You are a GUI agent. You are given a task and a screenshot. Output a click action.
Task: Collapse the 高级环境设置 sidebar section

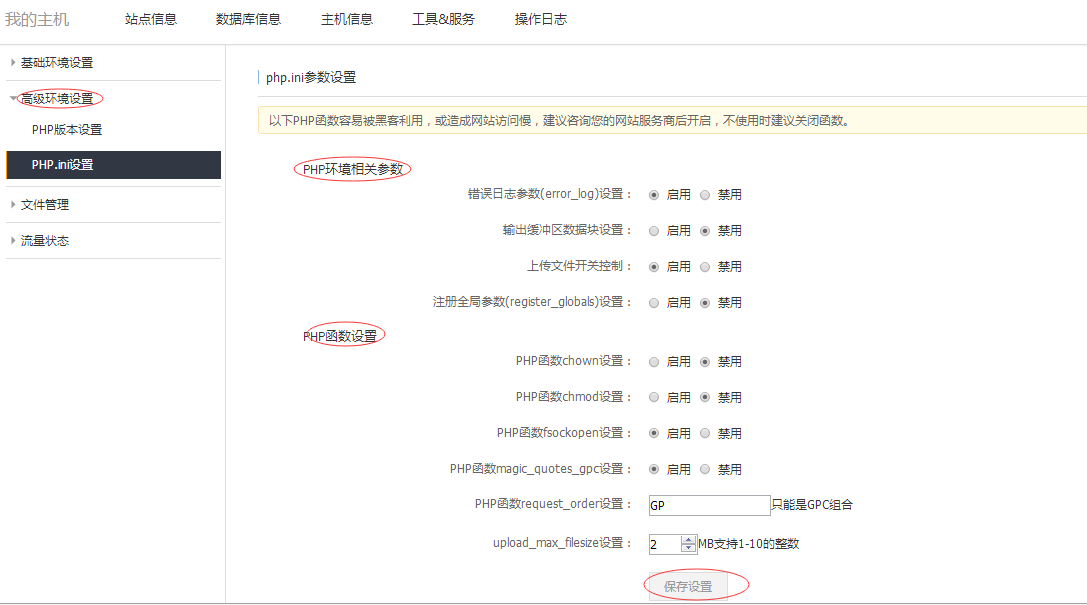click(57, 99)
